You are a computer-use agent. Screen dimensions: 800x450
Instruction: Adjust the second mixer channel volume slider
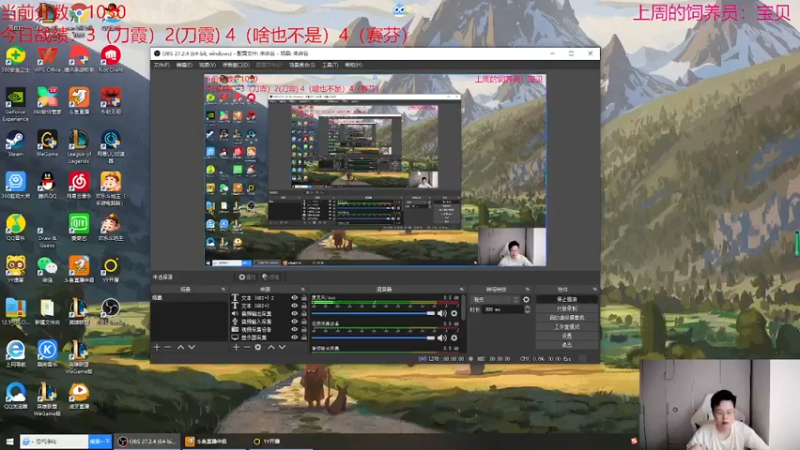tap(373, 338)
